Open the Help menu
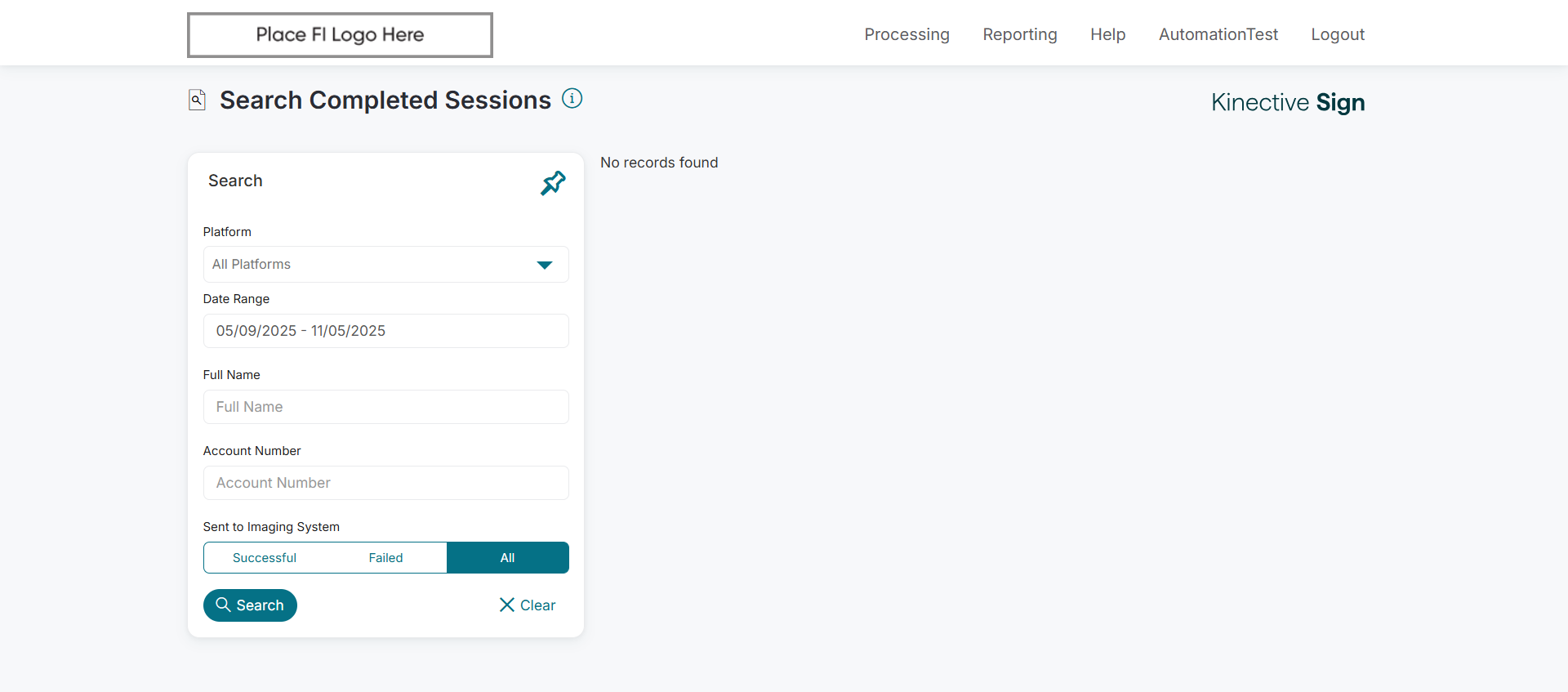This screenshot has width=1568, height=692. (1107, 34)
